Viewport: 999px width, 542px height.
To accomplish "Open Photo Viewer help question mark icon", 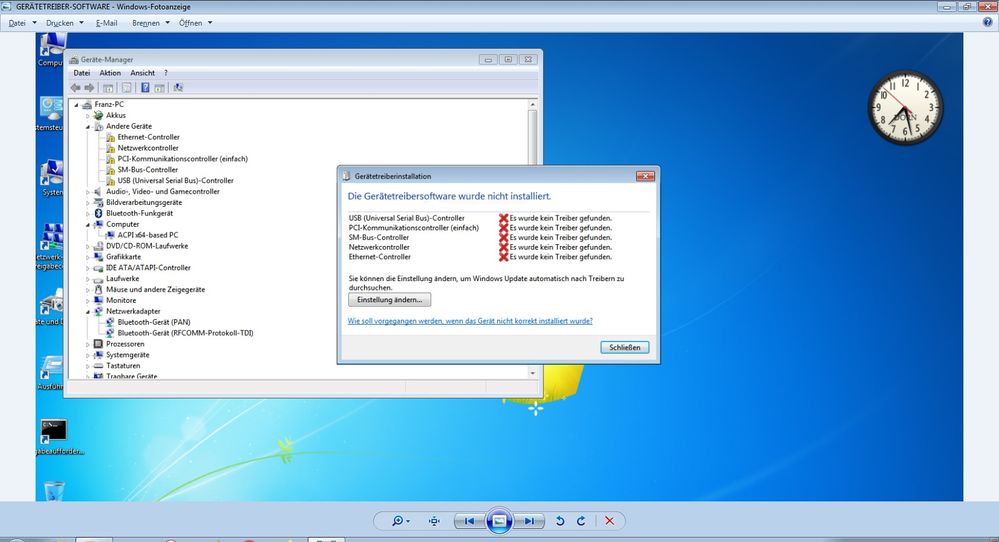I will 988,22.
